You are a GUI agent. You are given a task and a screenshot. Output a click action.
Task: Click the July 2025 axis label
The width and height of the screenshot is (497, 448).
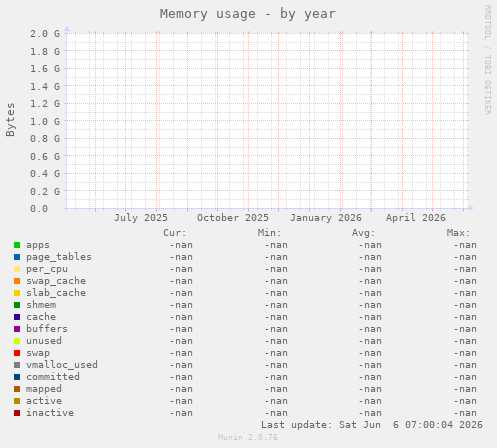point(141,218)
